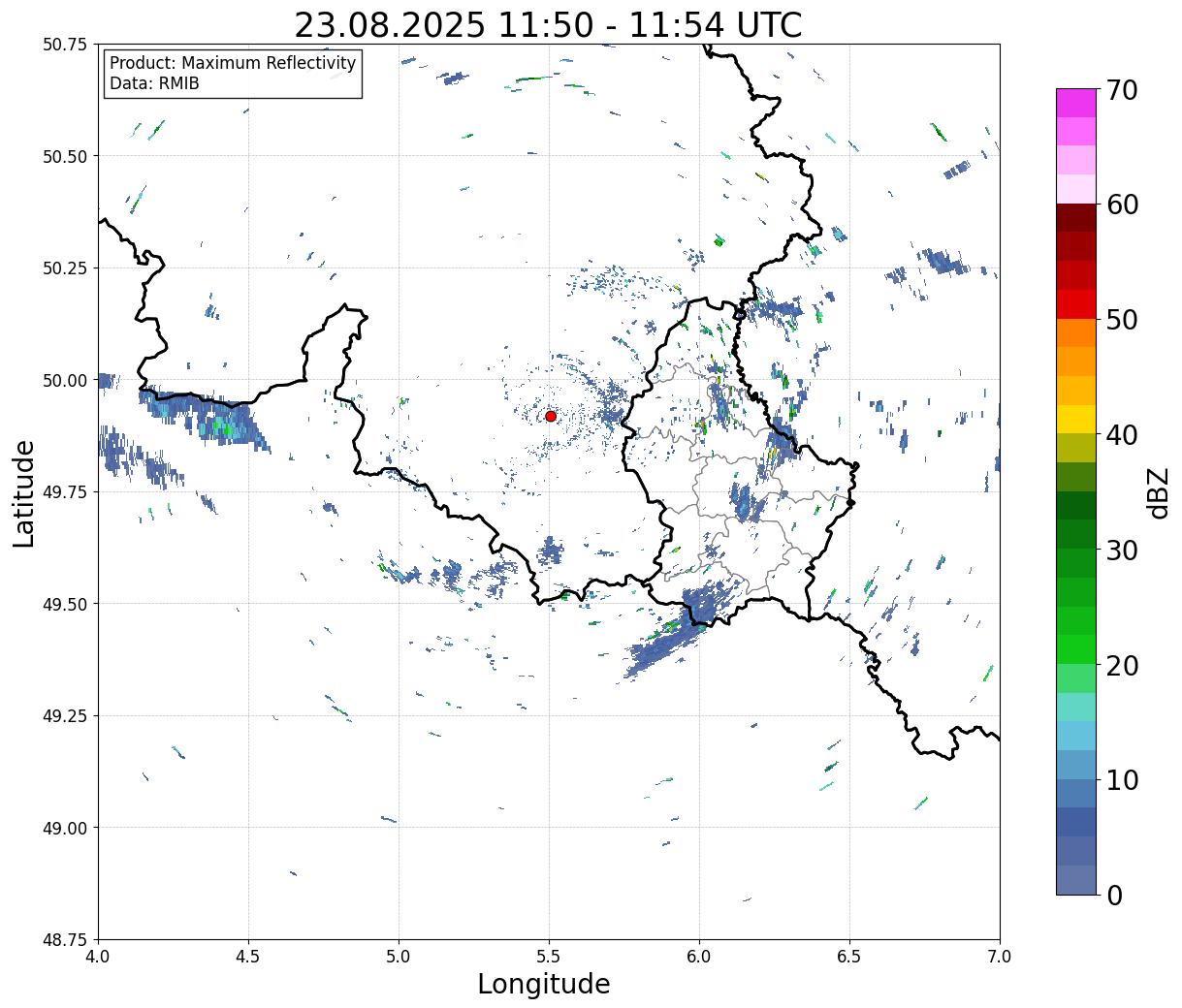Click the 'Latitude' axis label
The height and width of the screenshot is (1008, 1182).
pos(24,492)
